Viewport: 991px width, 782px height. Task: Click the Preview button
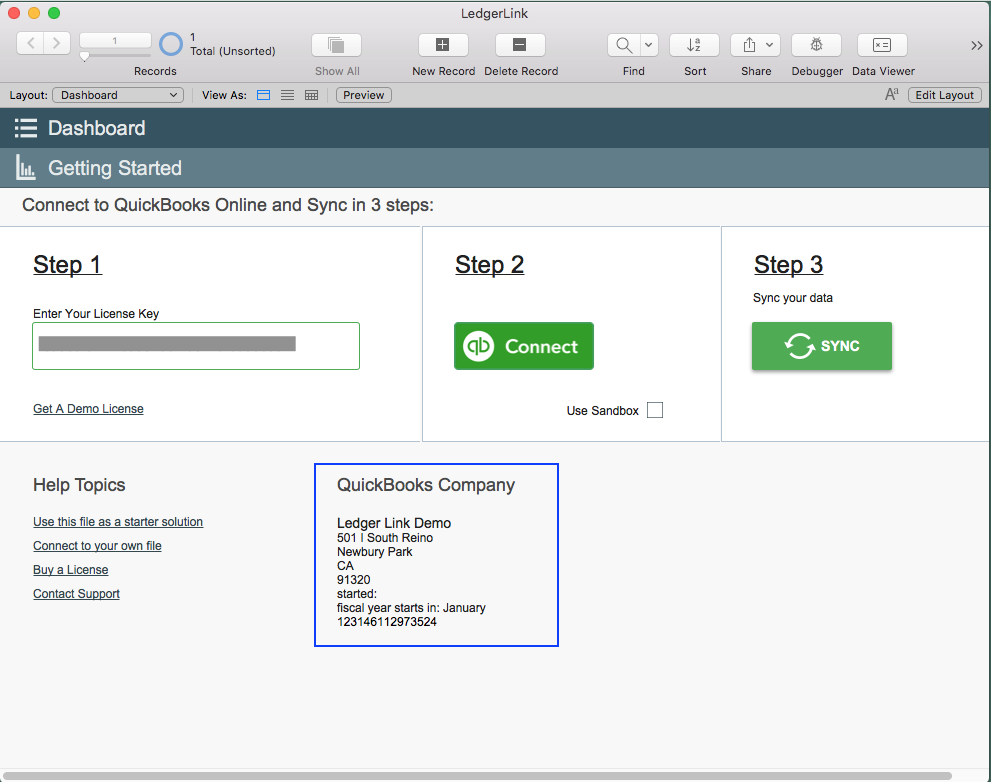363,95
